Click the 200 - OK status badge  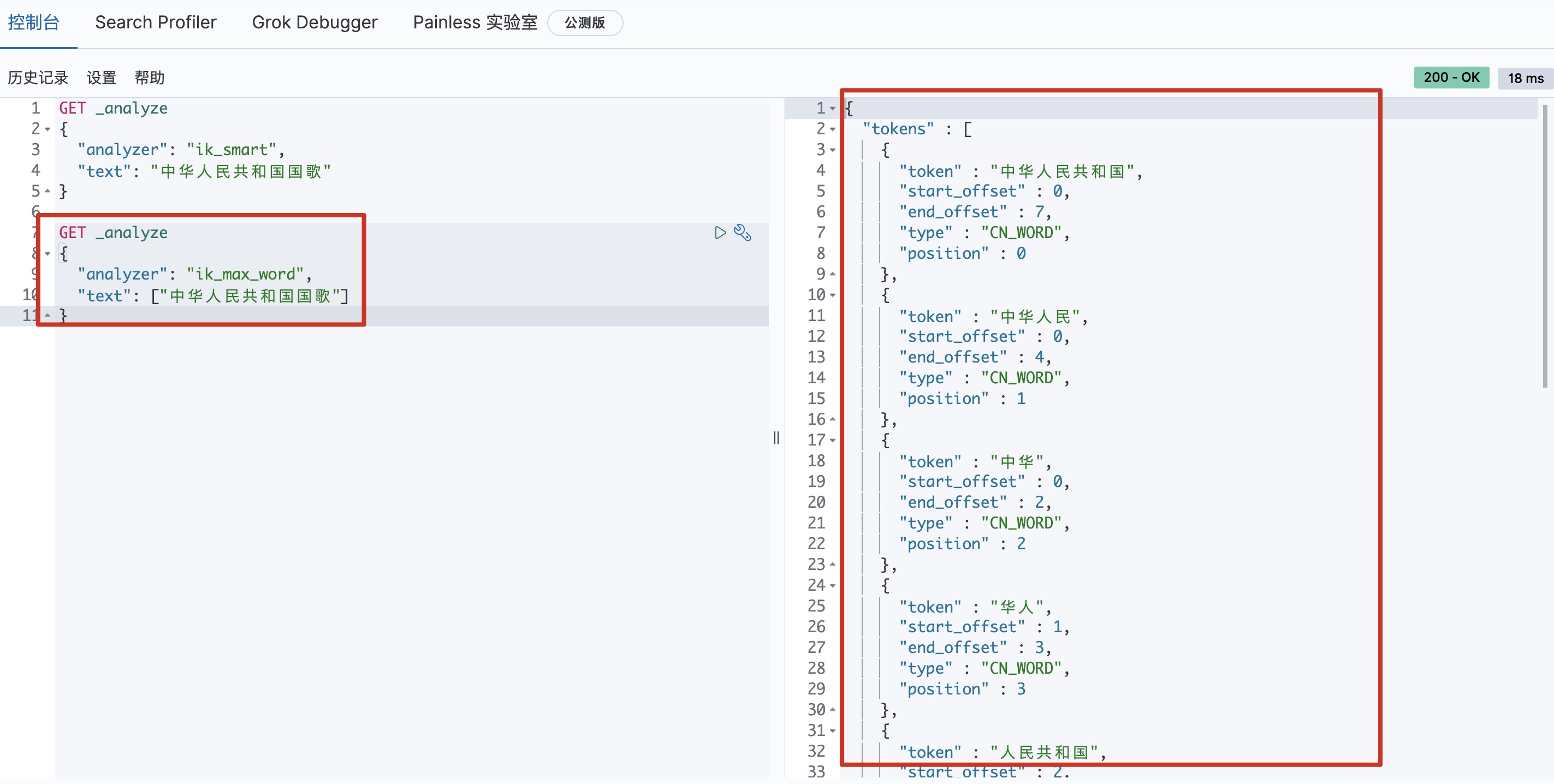[1451, 78]
